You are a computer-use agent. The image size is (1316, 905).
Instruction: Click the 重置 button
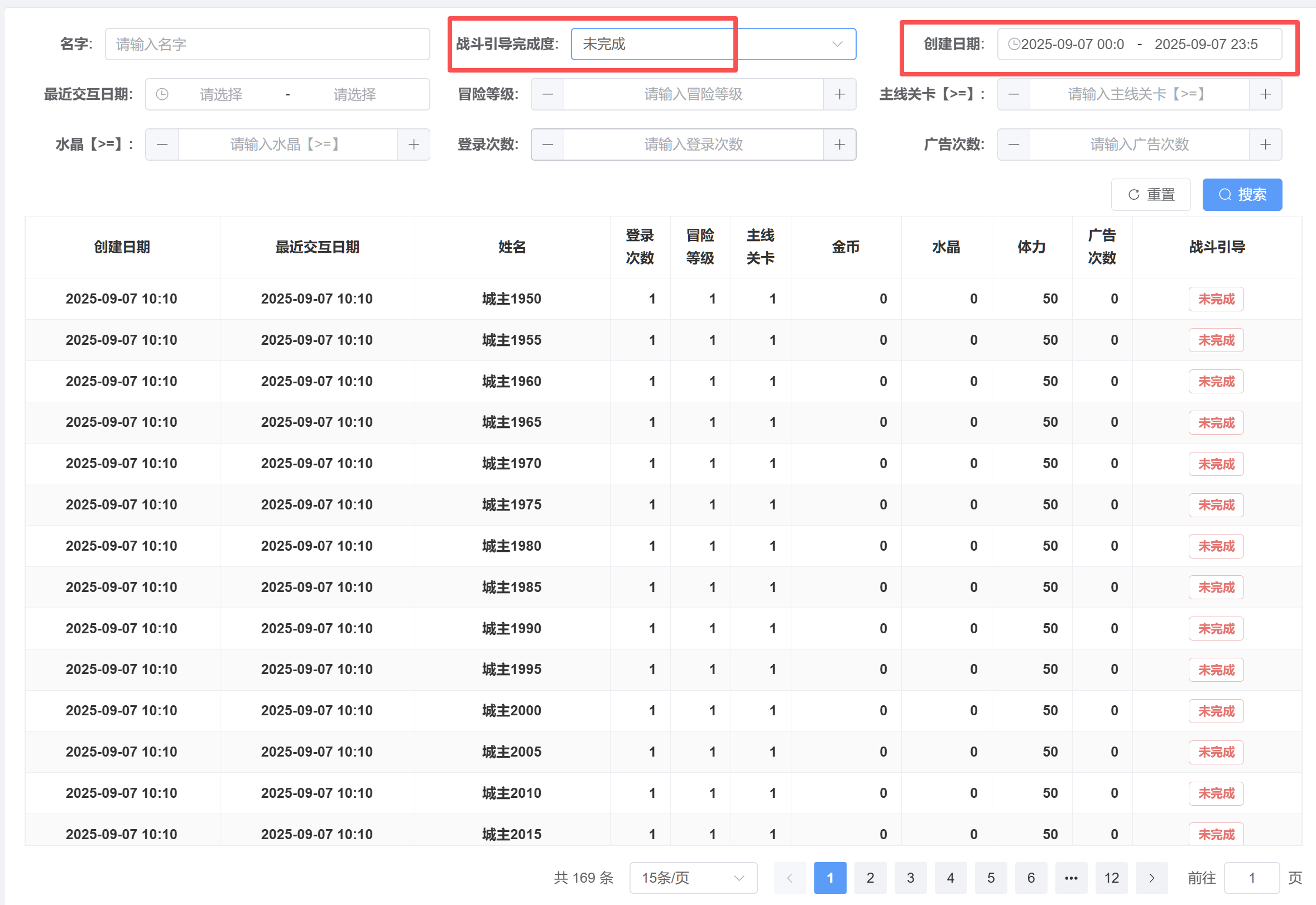click(1150, 195)
